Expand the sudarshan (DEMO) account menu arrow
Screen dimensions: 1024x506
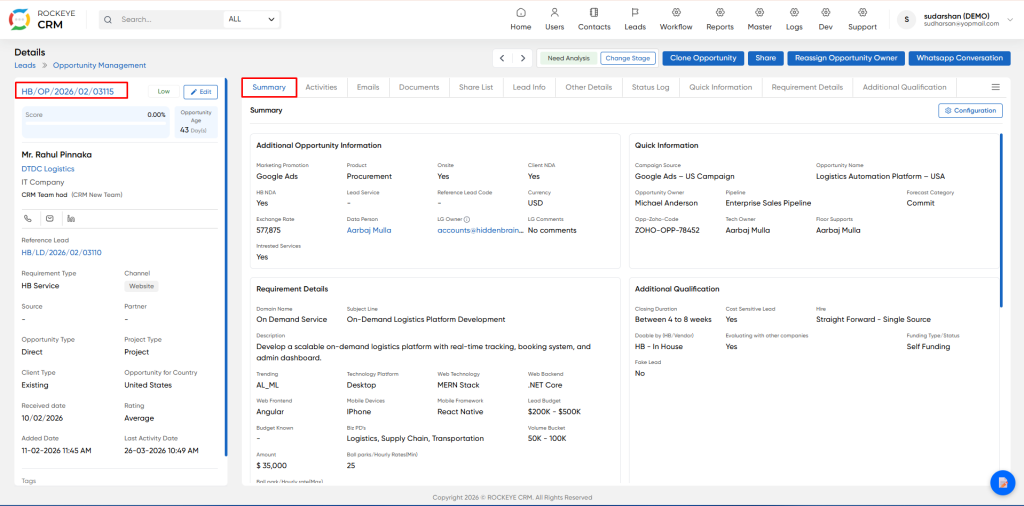coord(1011,20)
